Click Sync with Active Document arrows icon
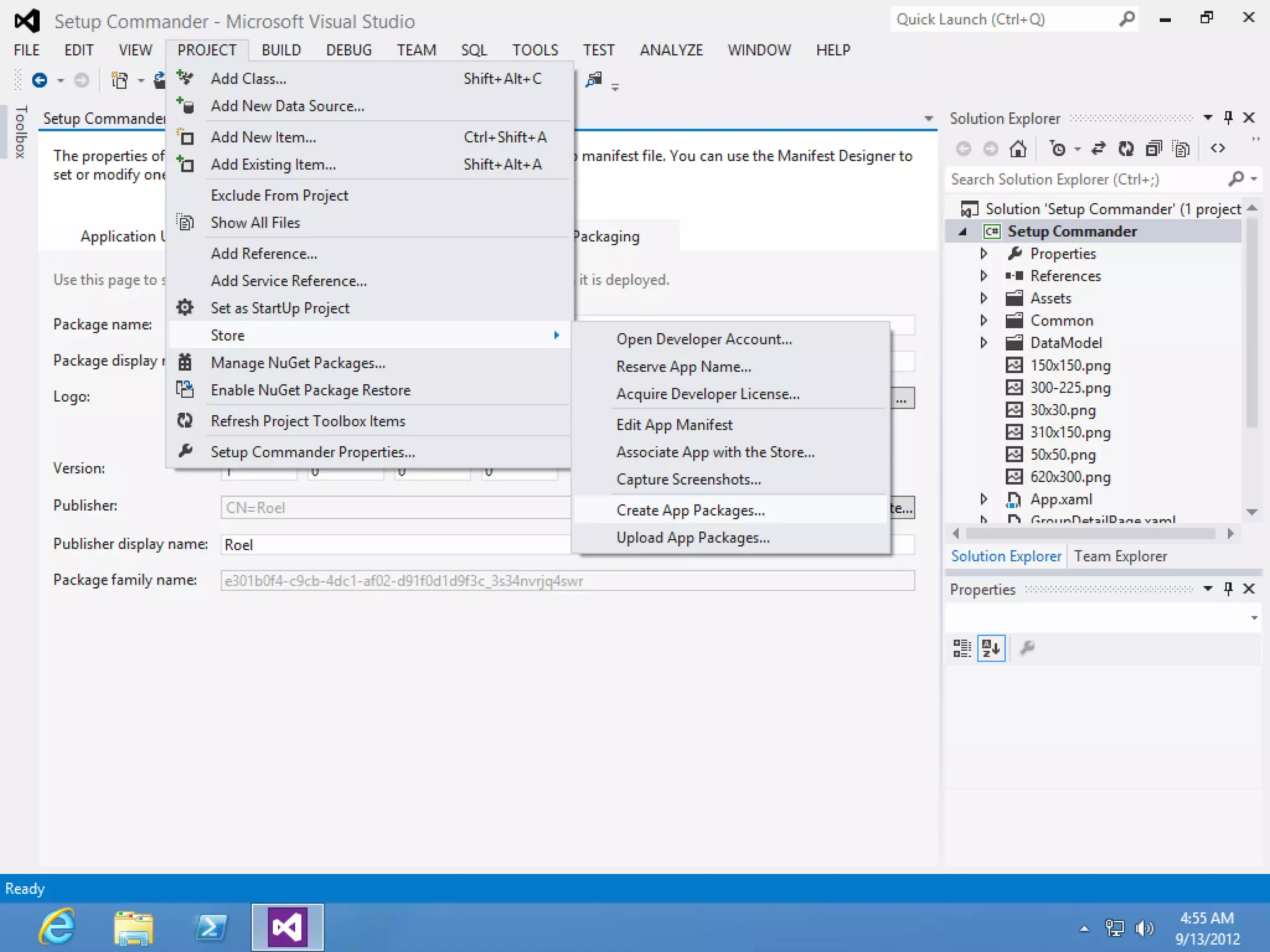 pyautogui.click(x=1098, y=149)
